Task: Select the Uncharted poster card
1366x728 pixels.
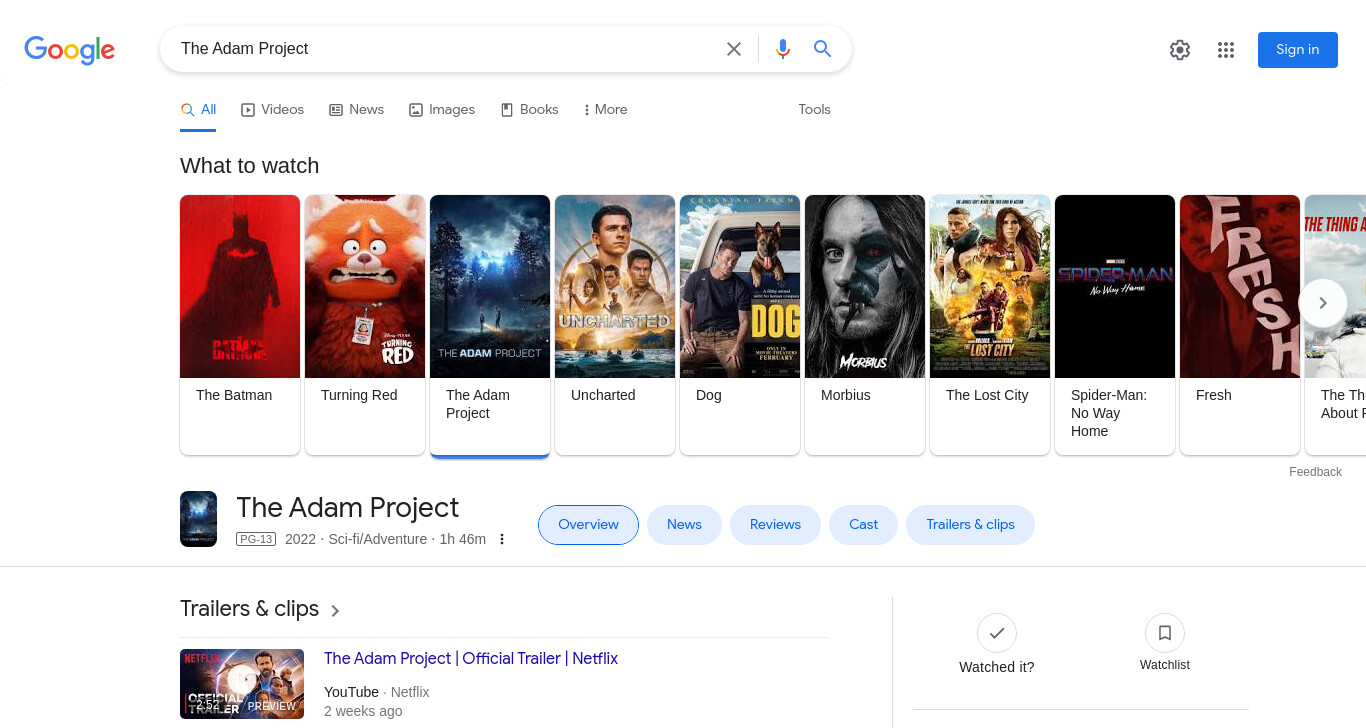Action: [615, 324]
